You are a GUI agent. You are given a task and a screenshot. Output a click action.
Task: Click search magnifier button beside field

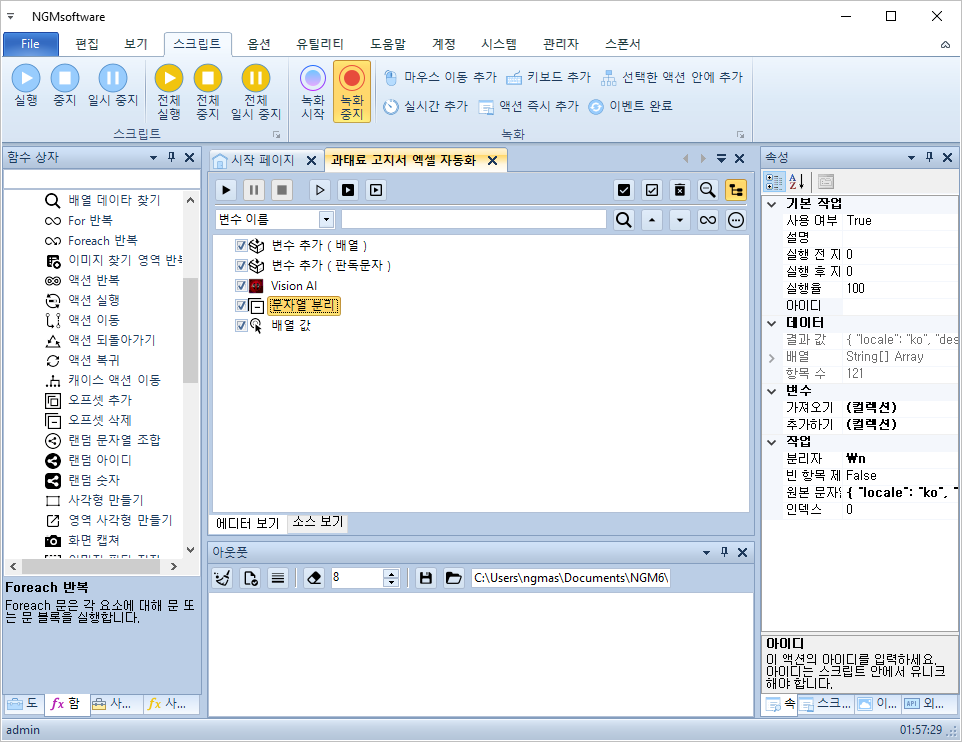pos(624,220)
